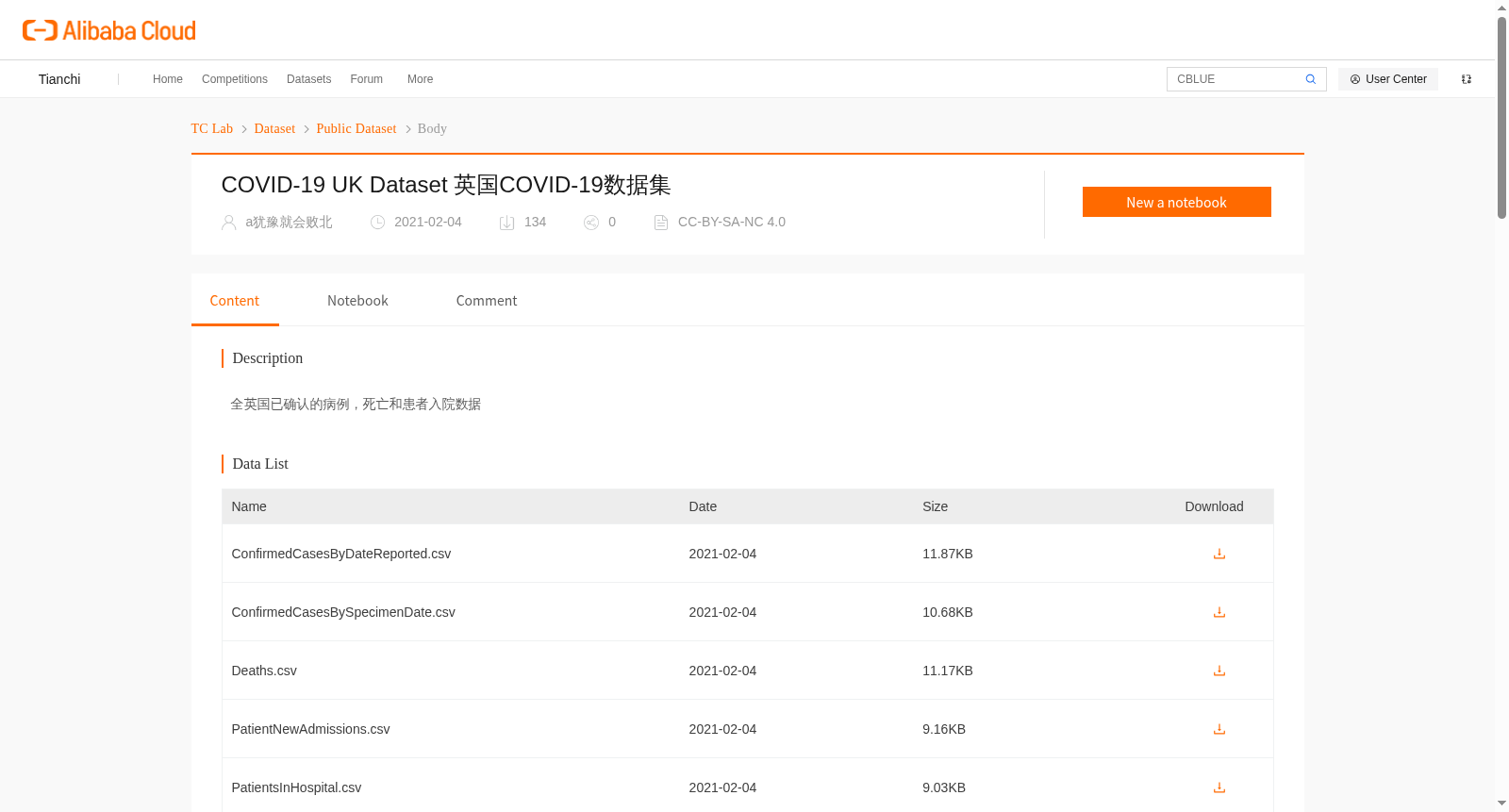
Task: Open Competitions menu item
Action: (x=235, y=79)
